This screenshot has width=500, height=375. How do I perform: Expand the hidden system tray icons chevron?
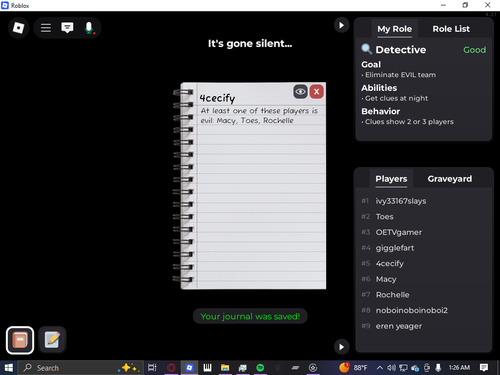[379, 368]
